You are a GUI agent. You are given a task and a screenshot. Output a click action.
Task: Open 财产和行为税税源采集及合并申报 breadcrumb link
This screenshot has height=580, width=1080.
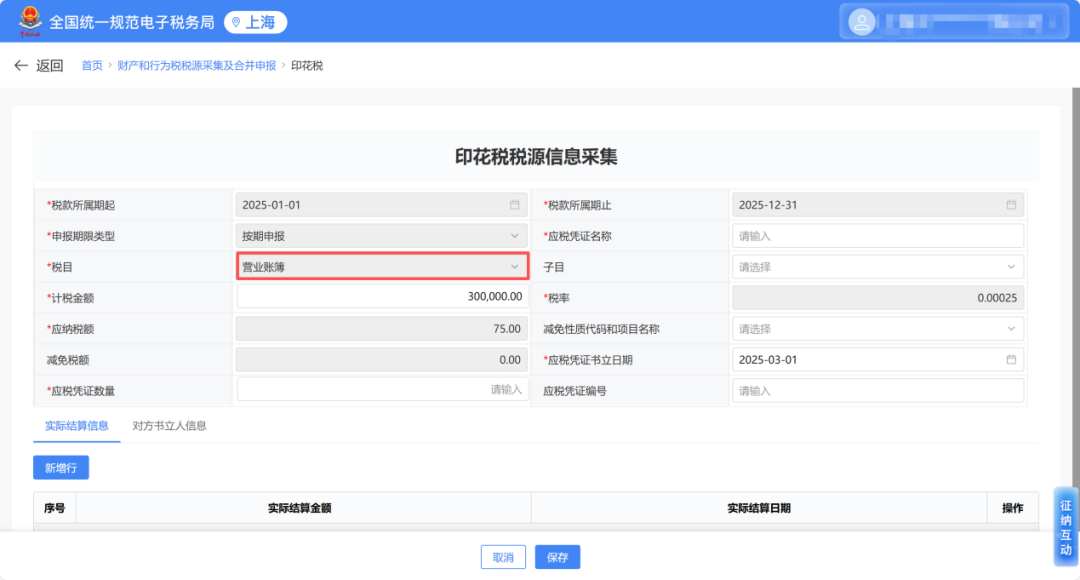[196, 66]
